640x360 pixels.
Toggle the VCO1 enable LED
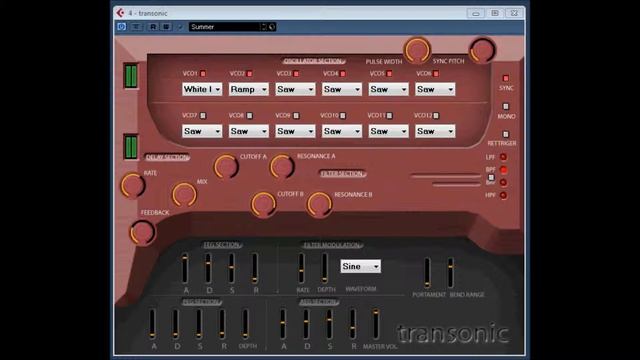(203, 73)
